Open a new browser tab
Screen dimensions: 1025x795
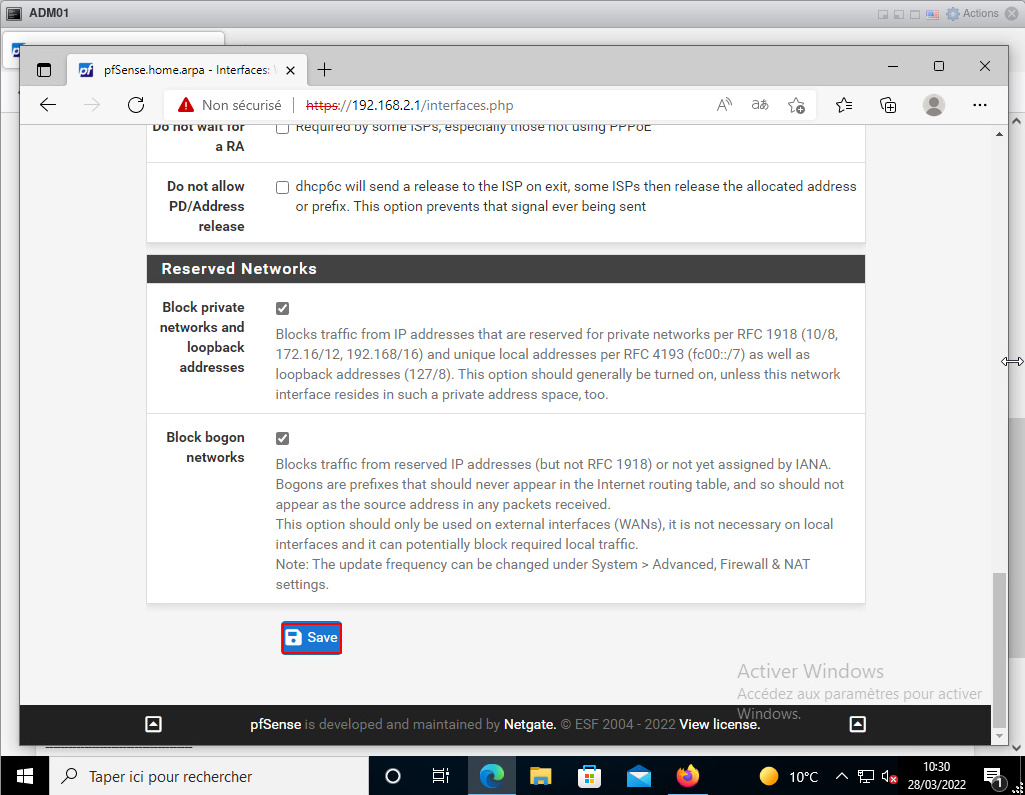[324, 70]
